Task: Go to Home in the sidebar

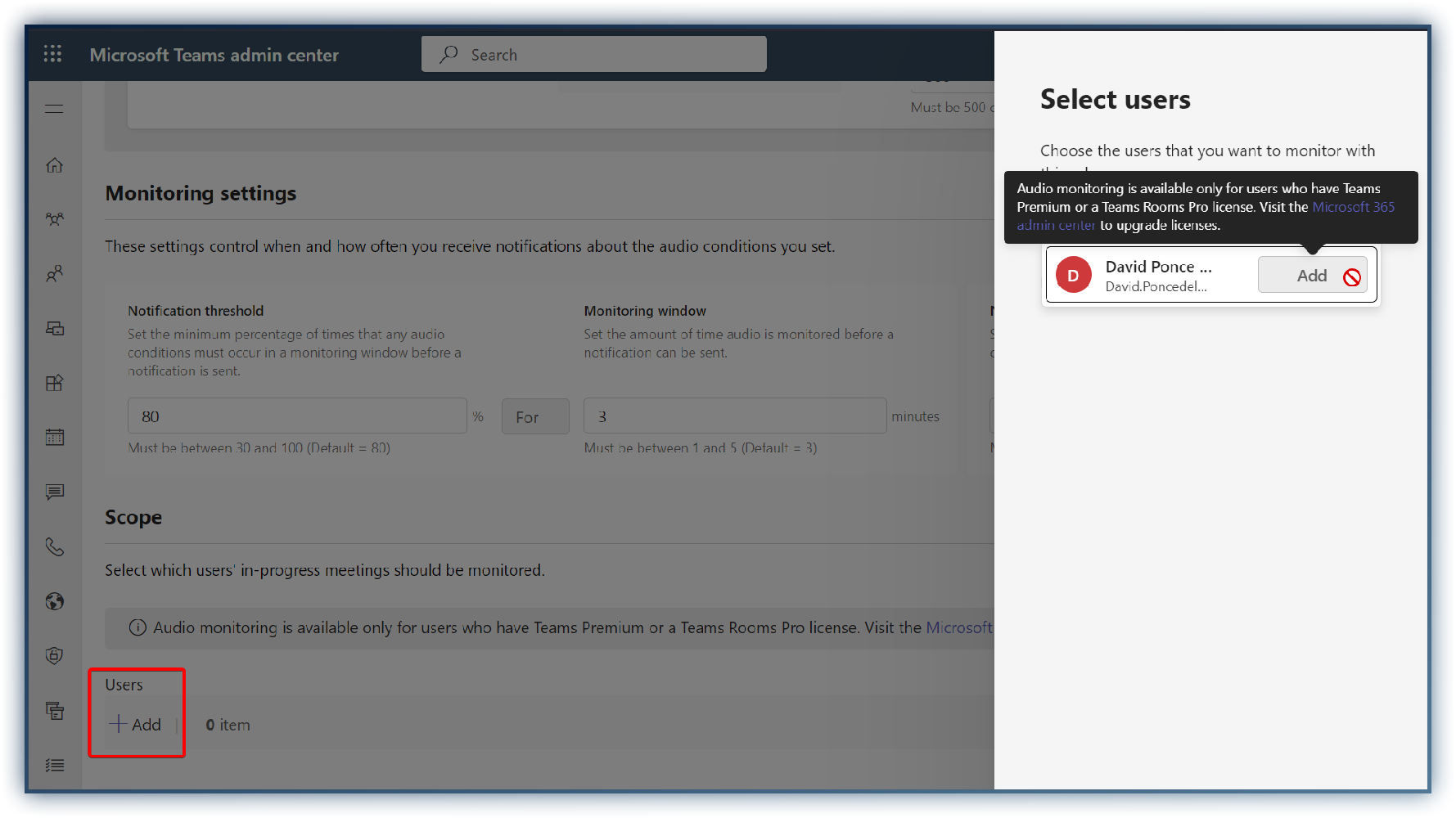Action: coord(55,165)
